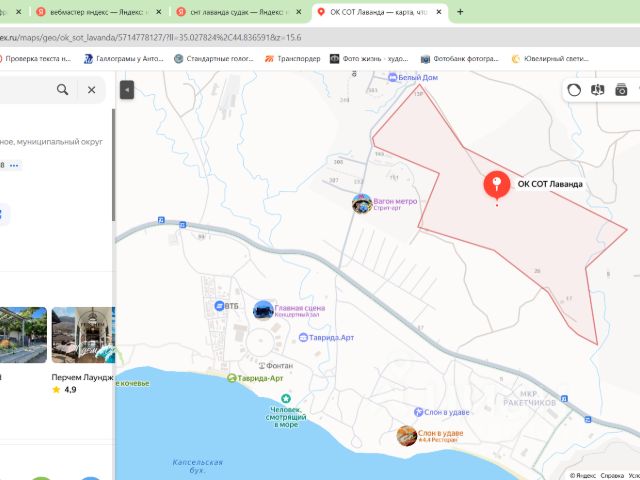Open the photo camera map control
640x480 pixels.
621,90
